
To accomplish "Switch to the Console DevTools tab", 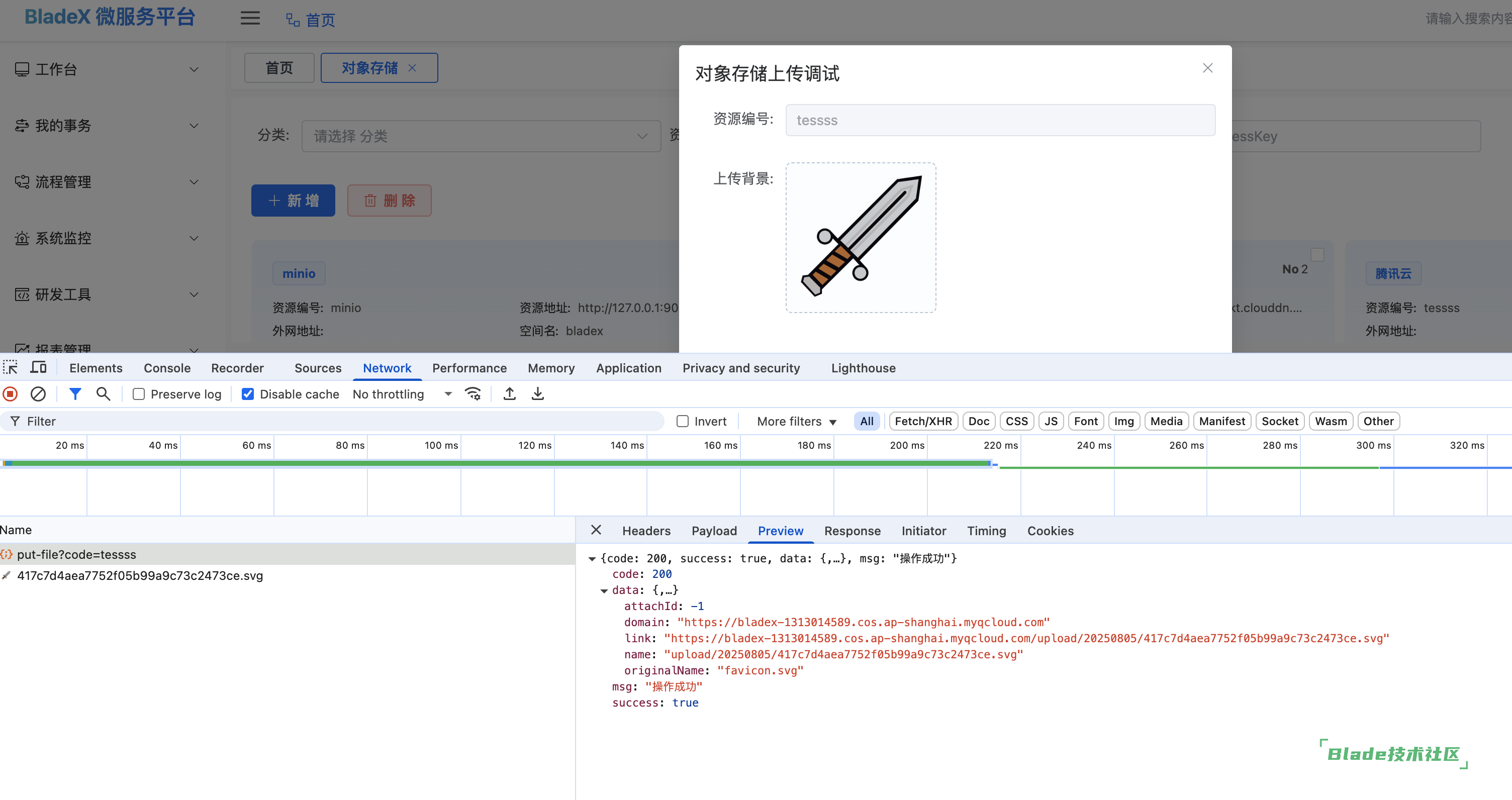I will [x=167, y=368].
